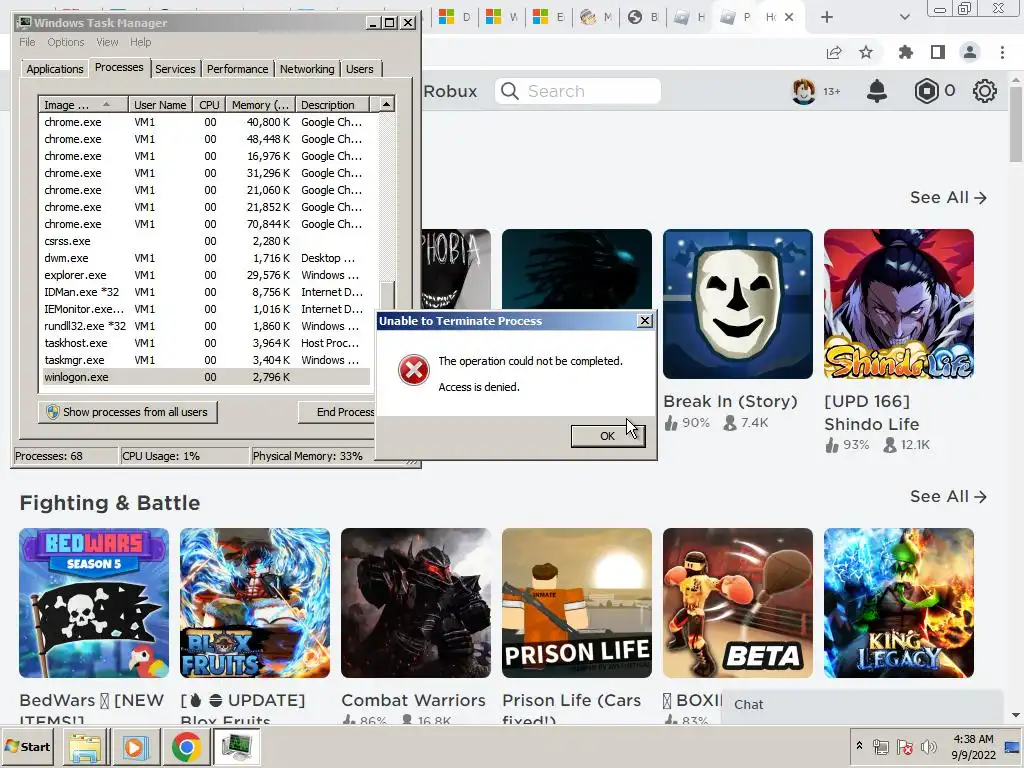This screenshot has height=768, width=1024.
Task: Select the winlogon.exe process row
Action: coord(206,377)
